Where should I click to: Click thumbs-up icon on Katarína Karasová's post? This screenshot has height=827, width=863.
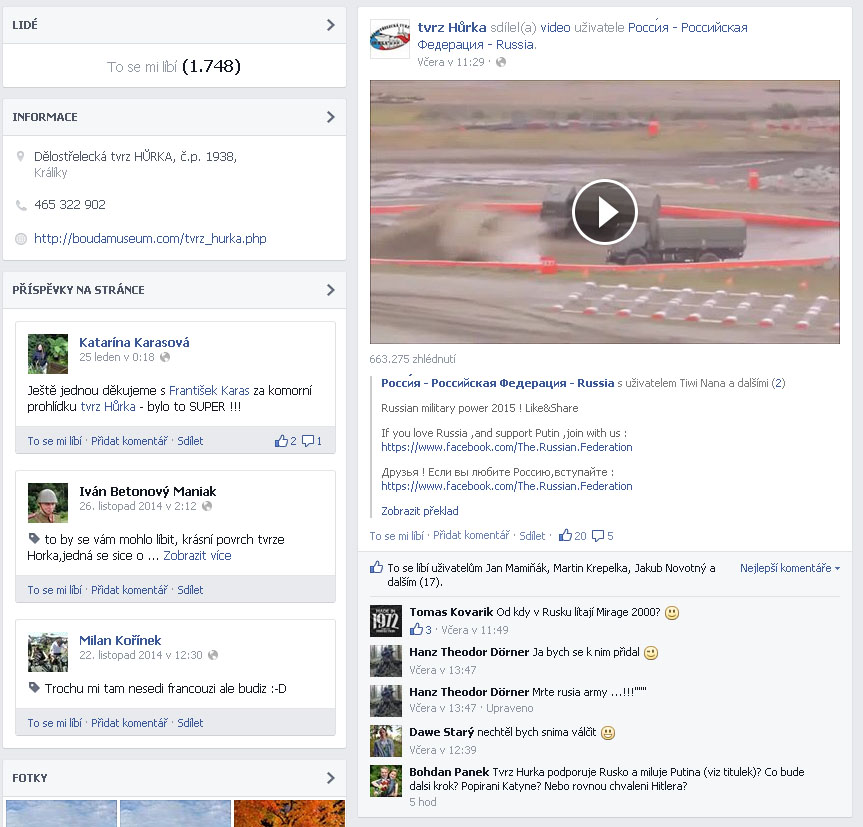[281, 441]
